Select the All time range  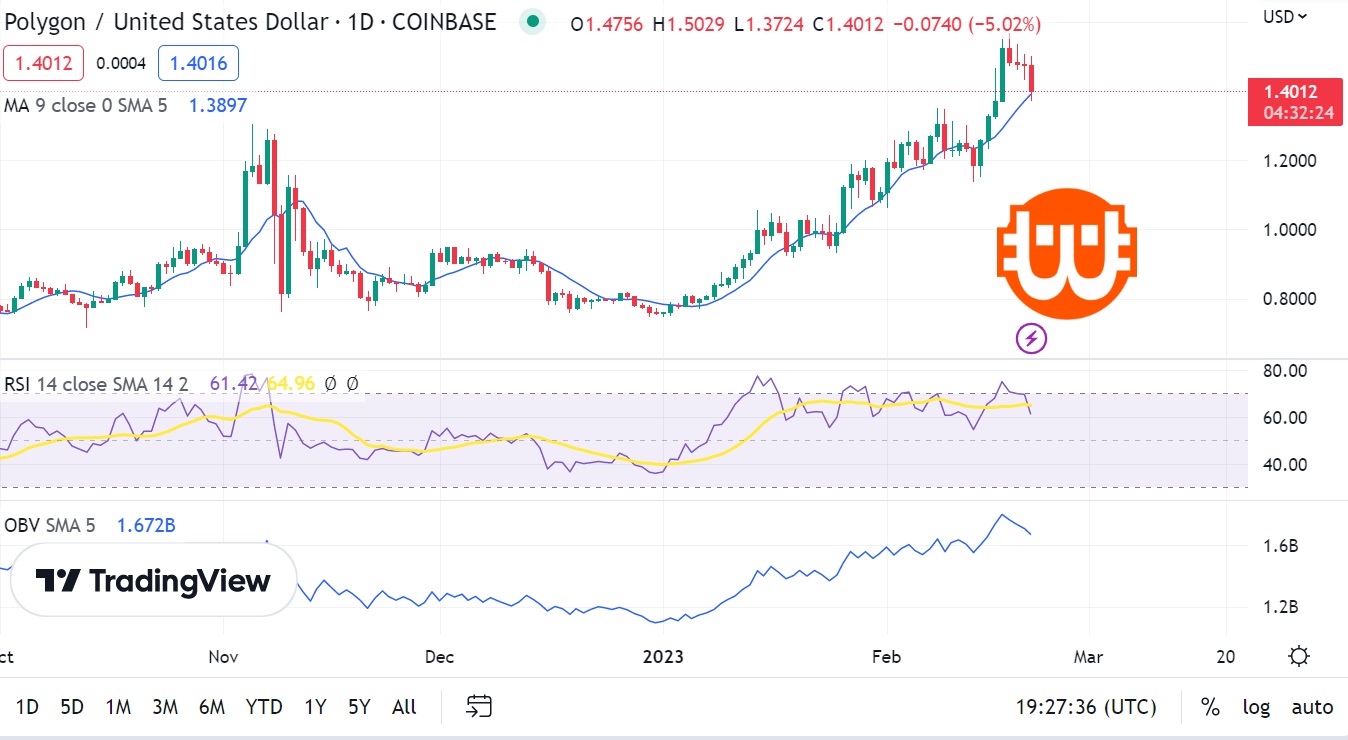click(x=404, y=707)
